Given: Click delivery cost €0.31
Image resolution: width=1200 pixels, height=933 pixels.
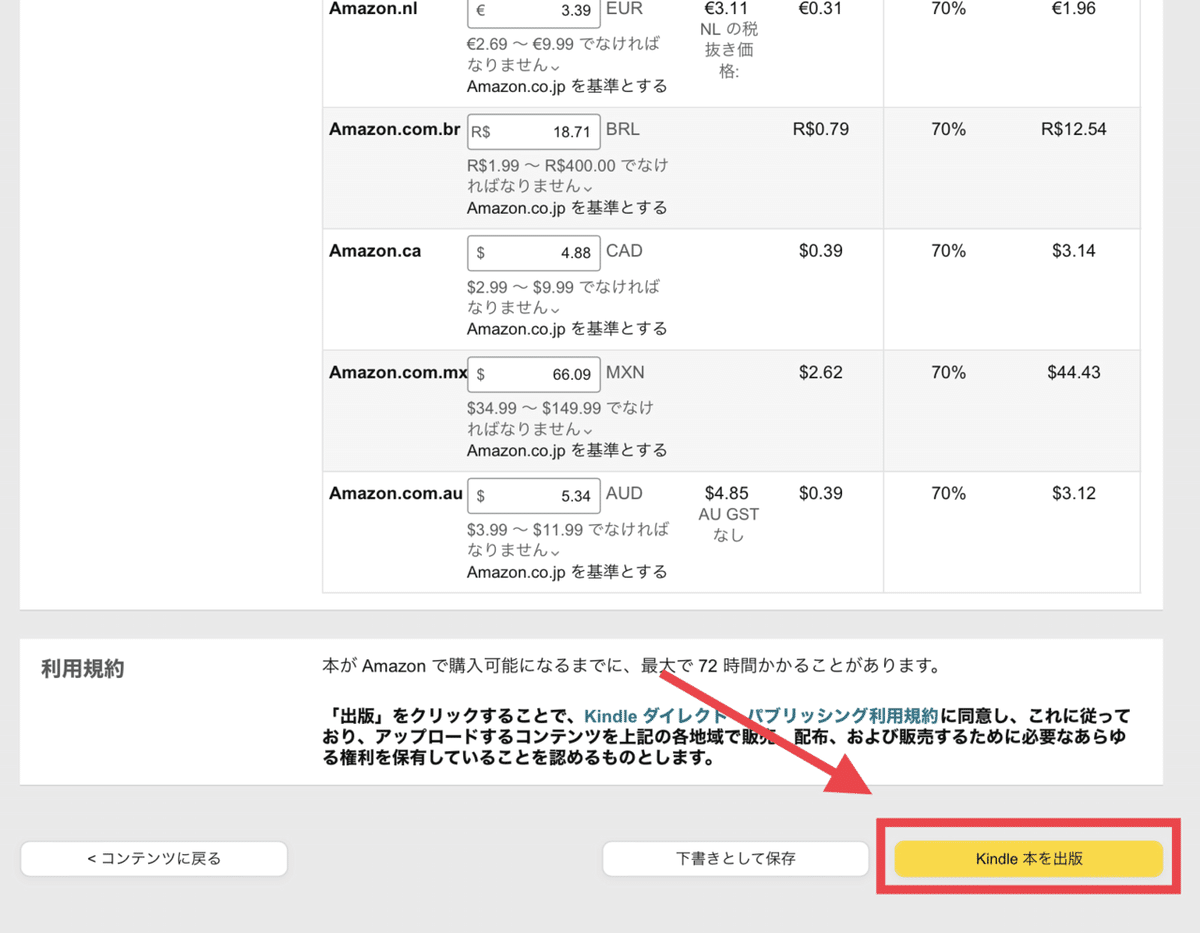Looking at the screenshot, I should (x=820, y=9).
